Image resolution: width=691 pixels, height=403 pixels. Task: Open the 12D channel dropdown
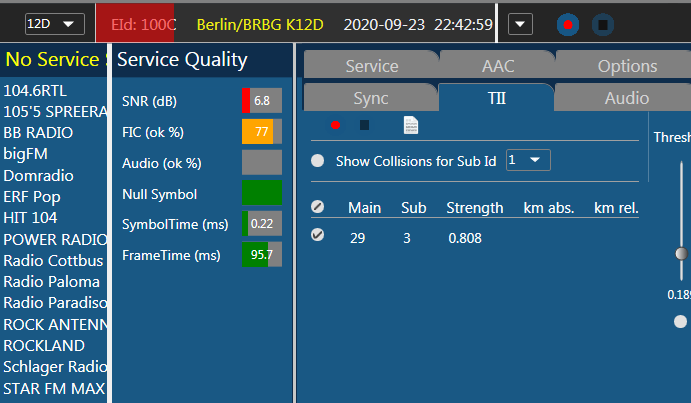[x=55, y=23]
